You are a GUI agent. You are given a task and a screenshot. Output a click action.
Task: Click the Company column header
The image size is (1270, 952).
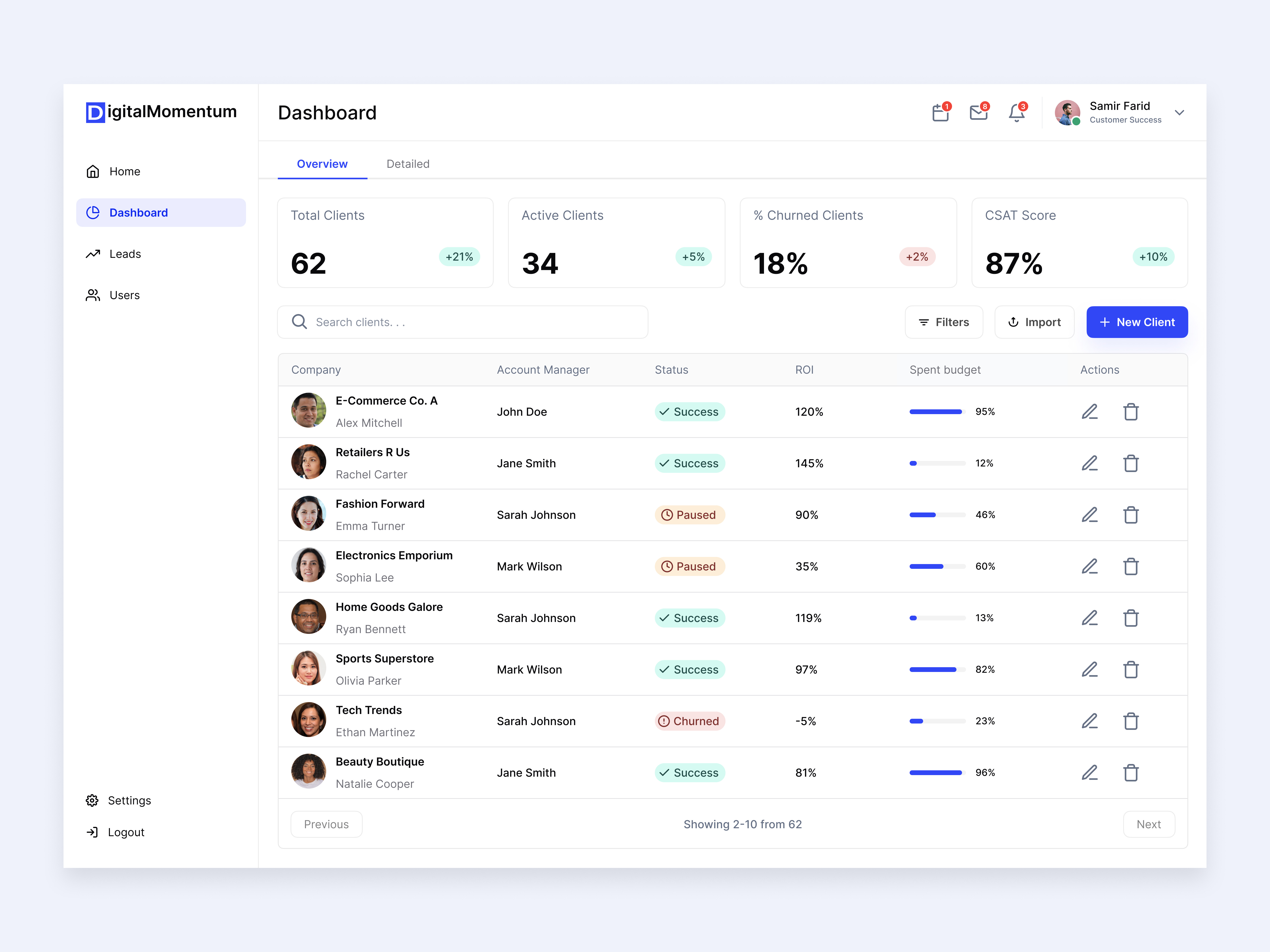[x=316, y=370]
